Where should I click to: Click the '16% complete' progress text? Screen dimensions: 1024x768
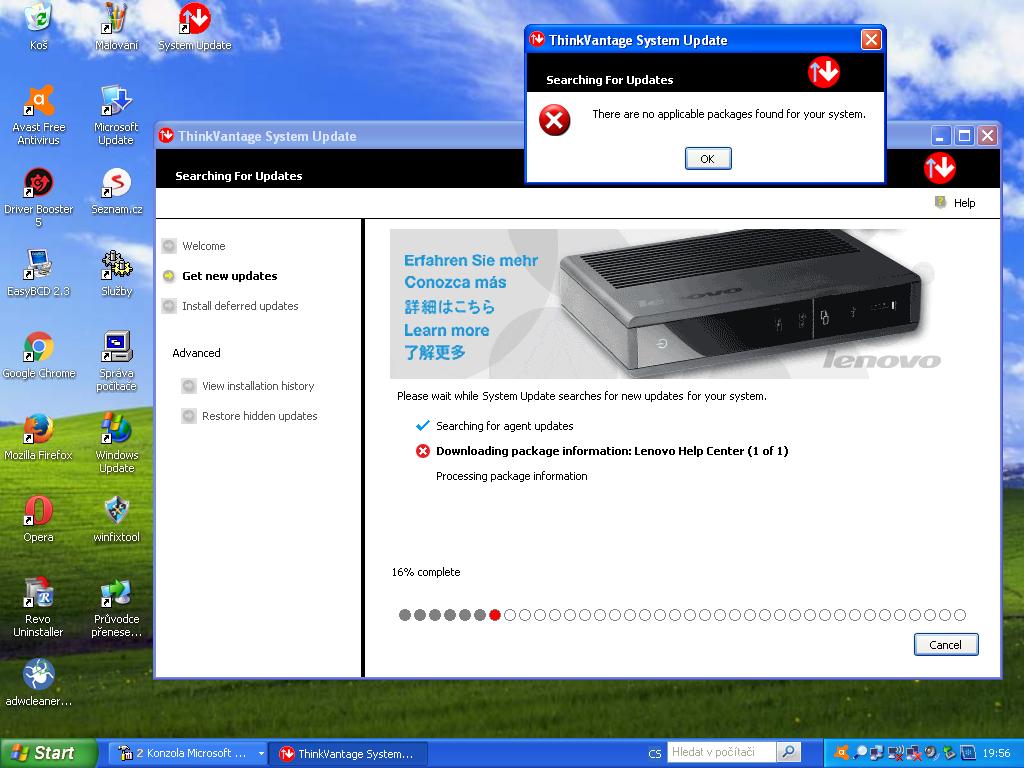426,572
